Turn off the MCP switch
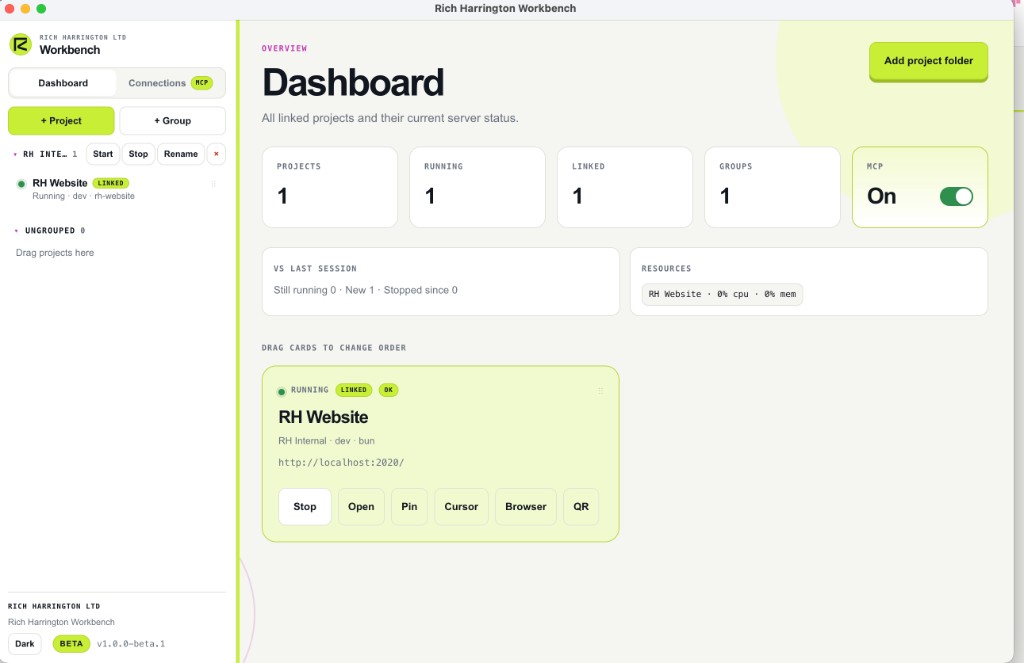Image resolution: width=1024 pixels, height=663 pixels. (956, 197)
